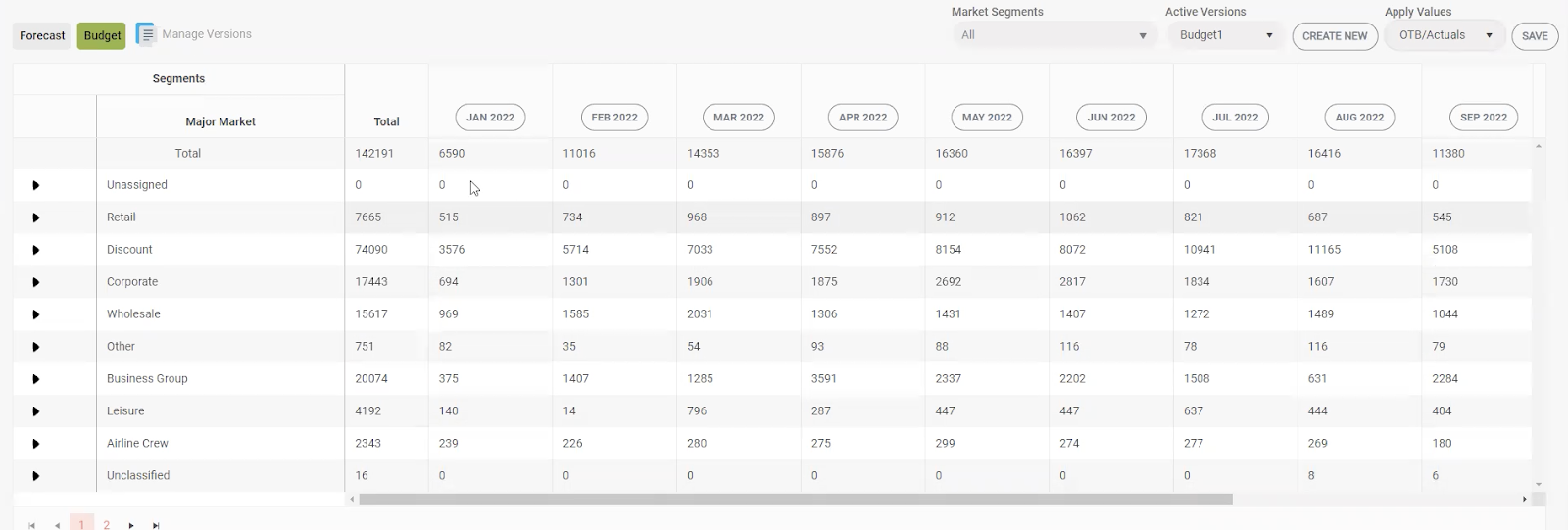Click the horizontal scrollbar thumb
The image size is (1568, 530).
pos(795,499)
